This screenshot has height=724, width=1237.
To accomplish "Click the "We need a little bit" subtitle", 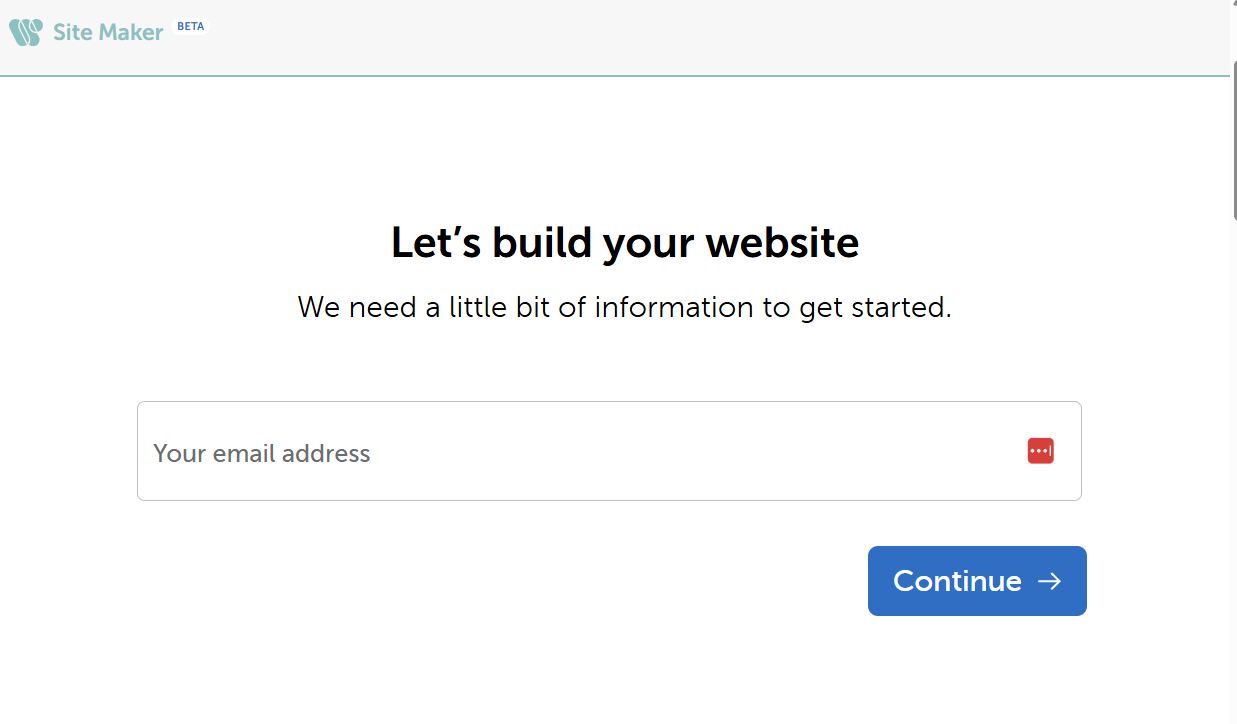I will coord(624,307).
